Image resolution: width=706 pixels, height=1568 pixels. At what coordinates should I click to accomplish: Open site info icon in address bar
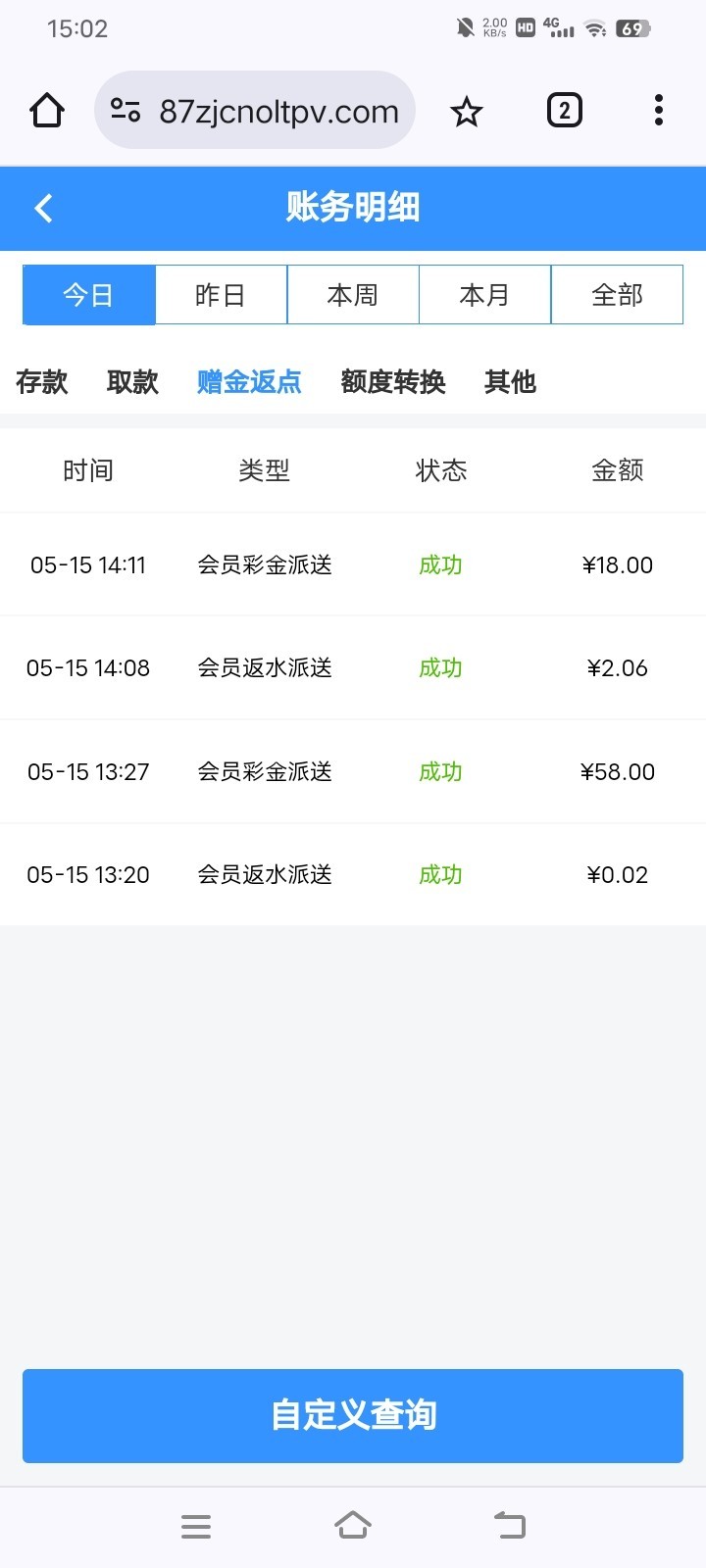pos(126,111)
